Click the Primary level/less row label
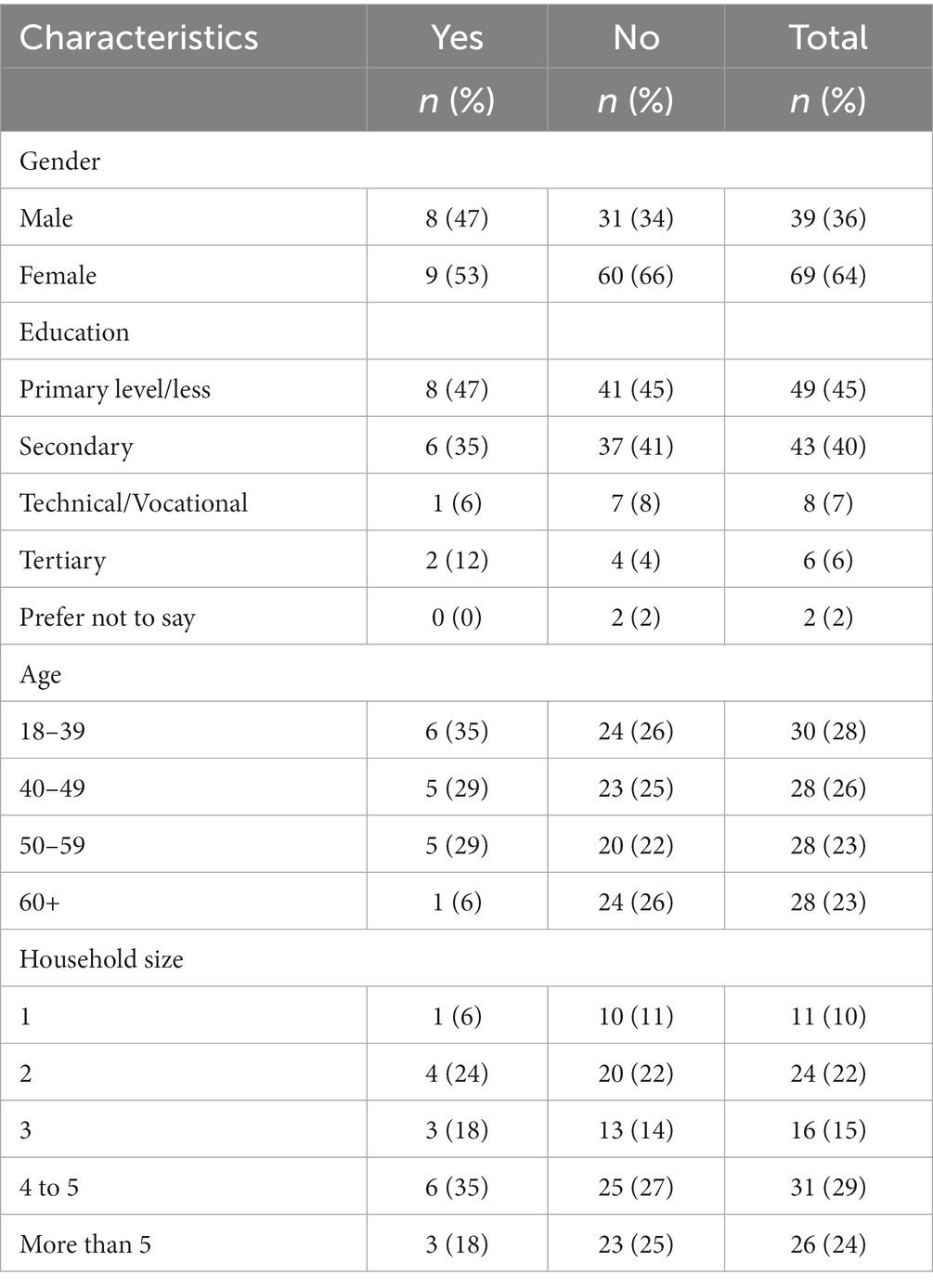 pos(115,389)
